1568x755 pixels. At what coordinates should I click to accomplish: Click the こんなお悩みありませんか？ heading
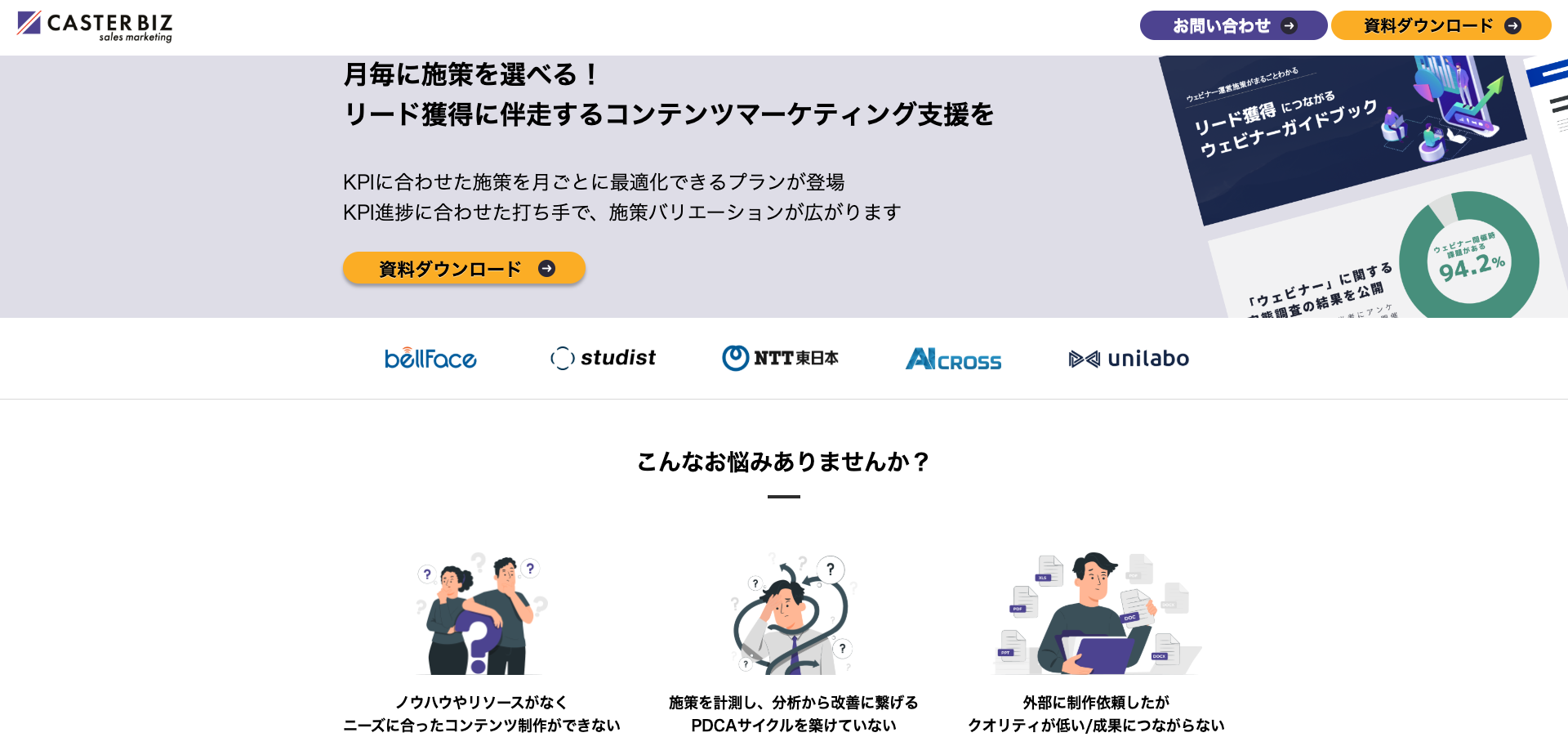tap(784, 462)
